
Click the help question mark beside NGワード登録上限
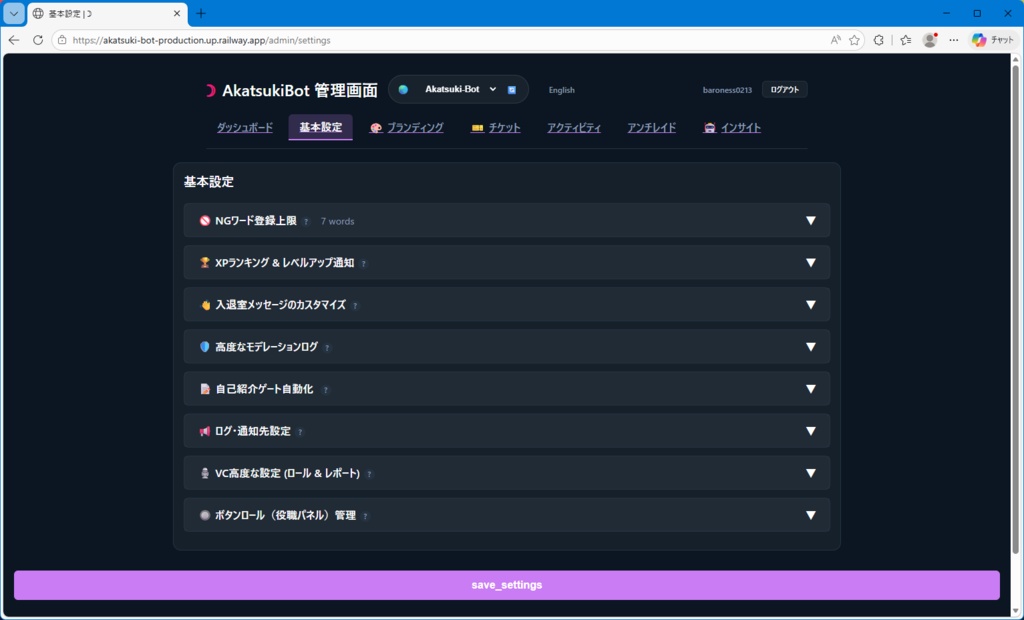tap(307, 221)
